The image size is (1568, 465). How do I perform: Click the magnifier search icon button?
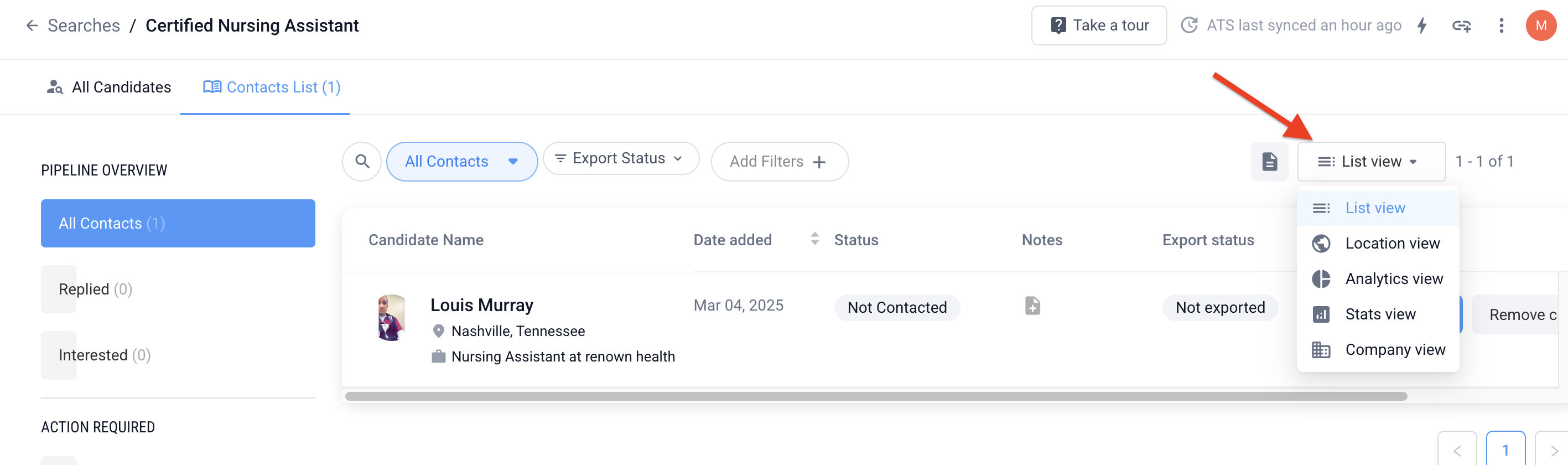362,161
